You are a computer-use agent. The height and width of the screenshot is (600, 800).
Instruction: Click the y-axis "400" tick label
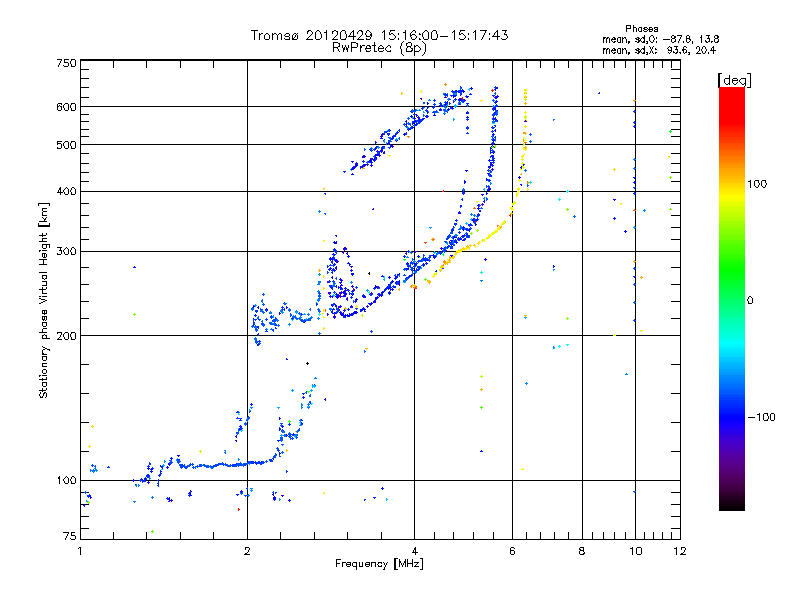click(67, 191)
